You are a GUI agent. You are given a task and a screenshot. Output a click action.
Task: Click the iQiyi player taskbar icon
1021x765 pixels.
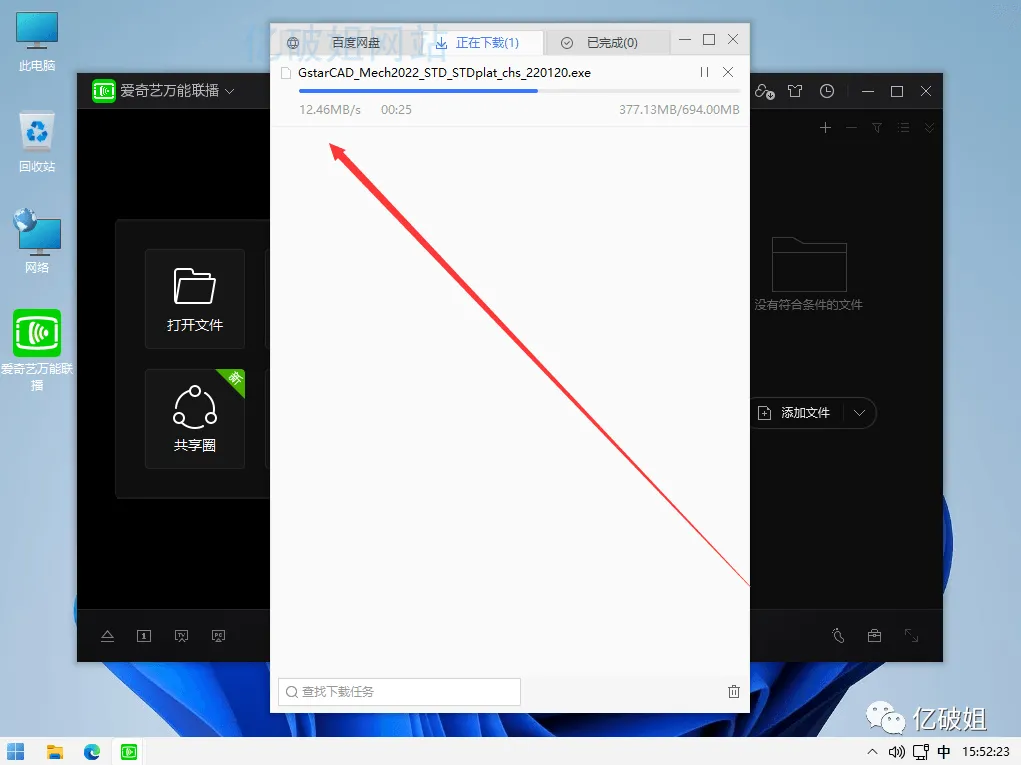point(129,752)
